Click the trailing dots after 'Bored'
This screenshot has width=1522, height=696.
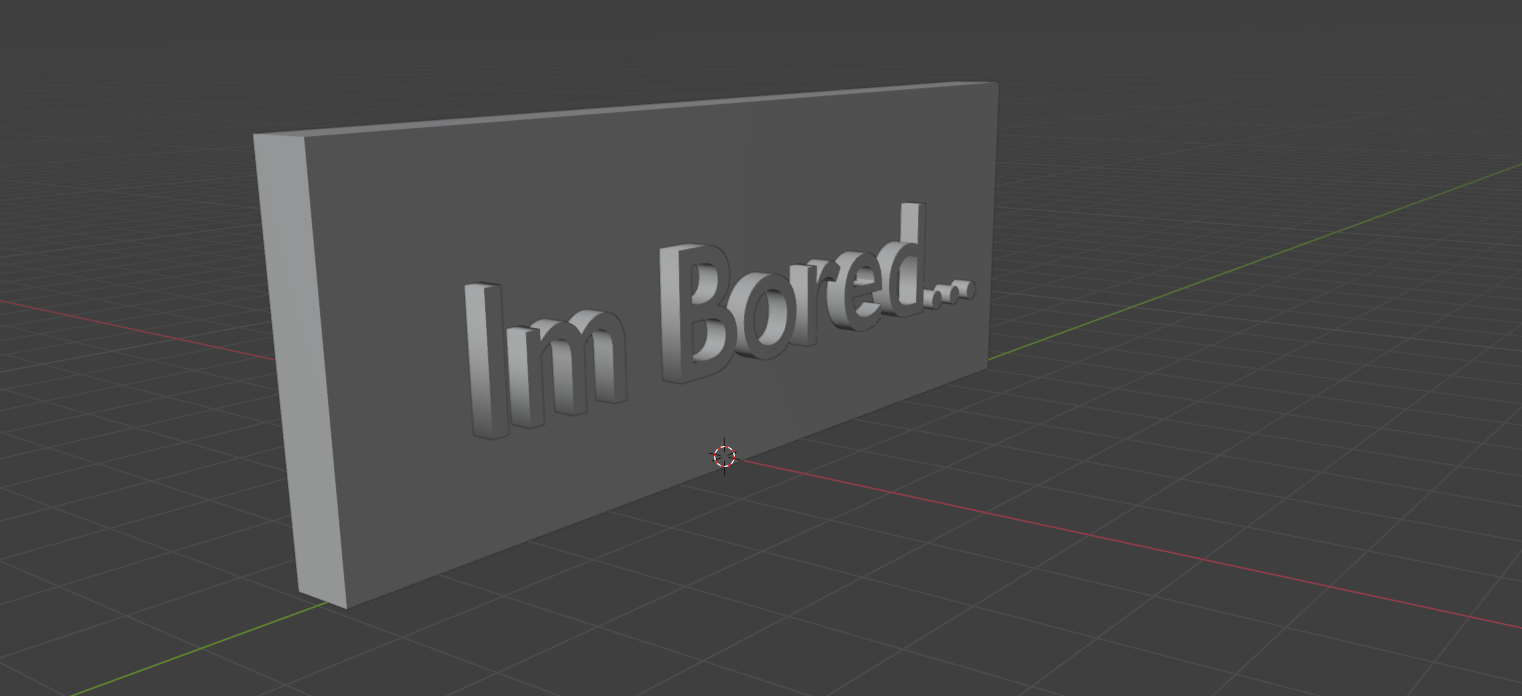(948, 292)
